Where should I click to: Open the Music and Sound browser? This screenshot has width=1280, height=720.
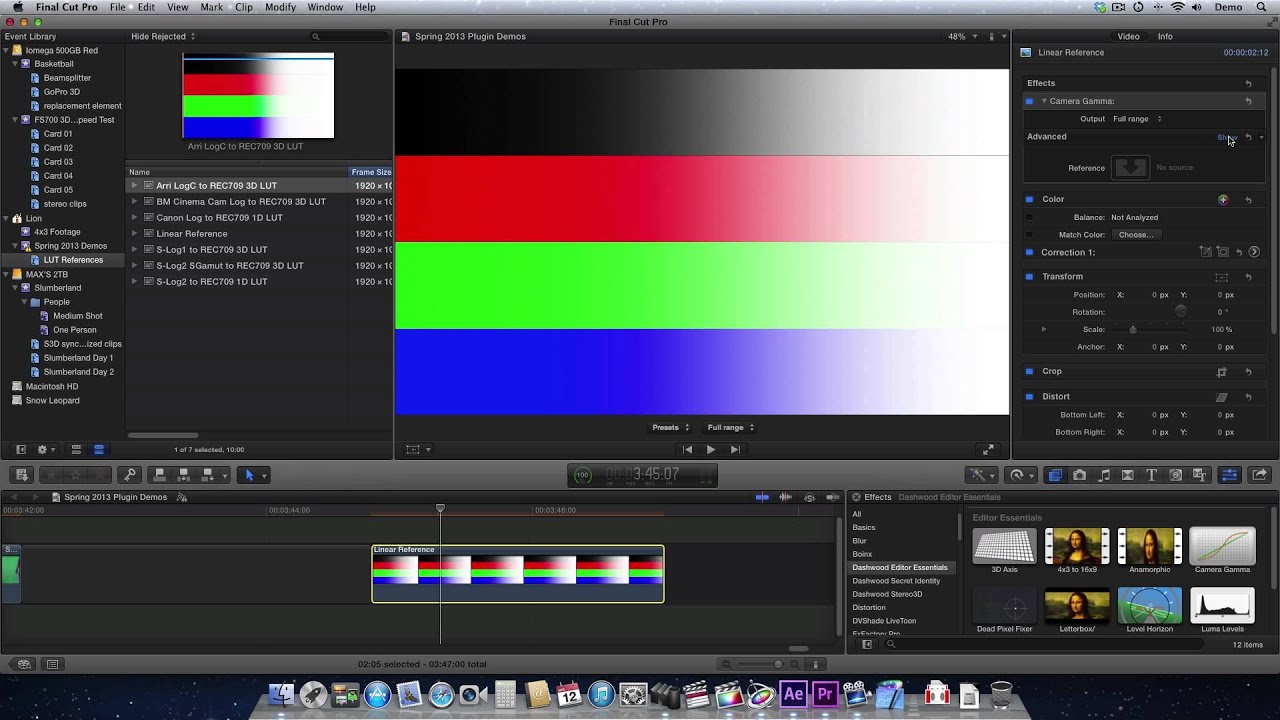tap(1103, 475)
